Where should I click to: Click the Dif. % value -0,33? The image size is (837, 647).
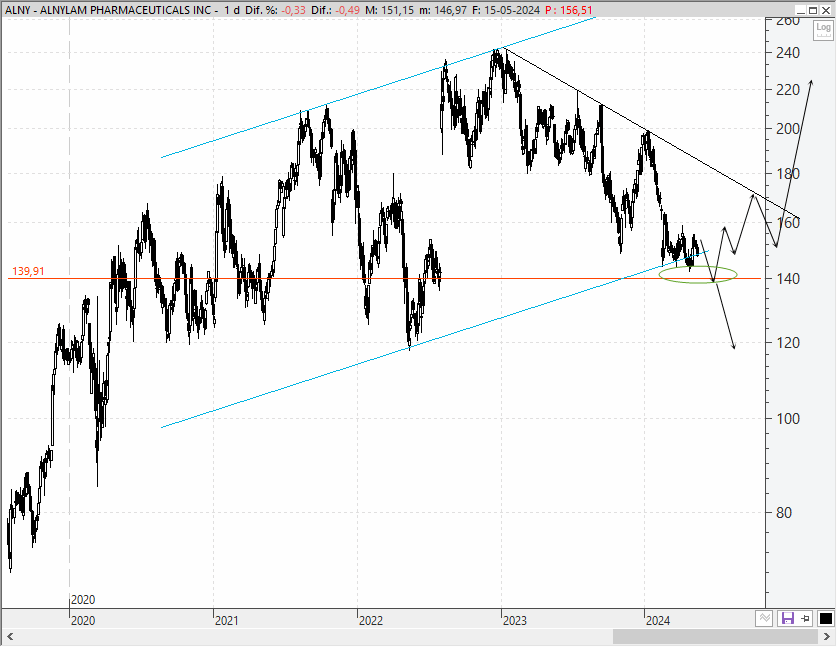coord(294,10)
